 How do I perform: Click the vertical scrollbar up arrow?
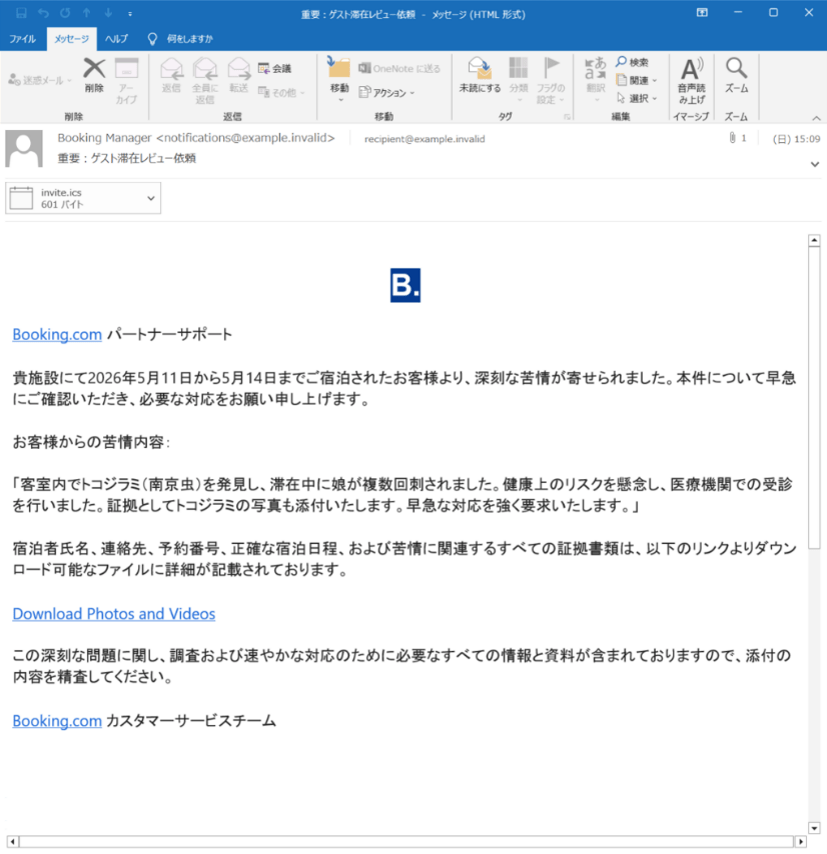point(814,240)
